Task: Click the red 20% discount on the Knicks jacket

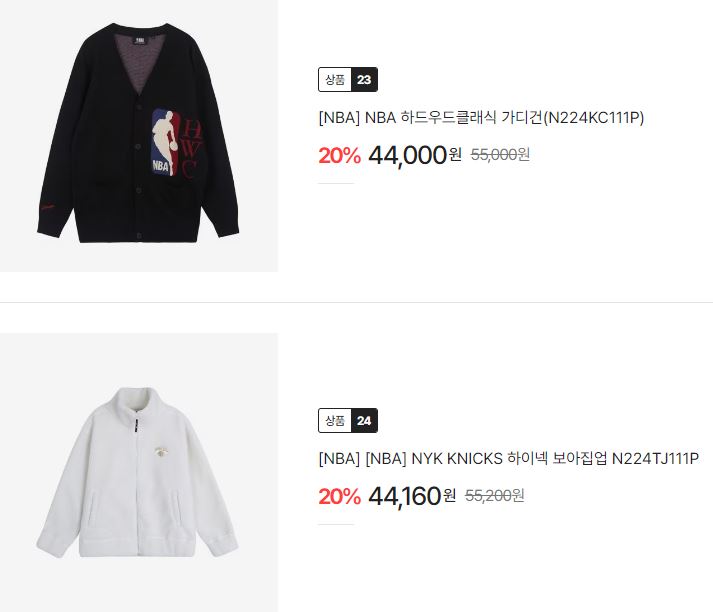Action: click(339, 497)
